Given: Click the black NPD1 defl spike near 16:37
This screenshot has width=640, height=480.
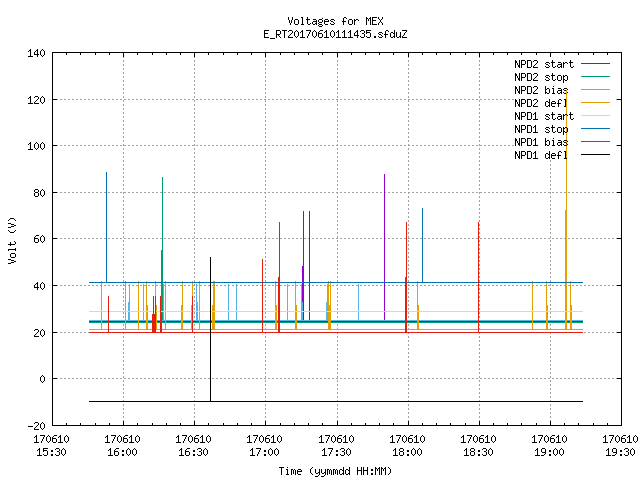Looking at the screenshot, I should 211,329.
